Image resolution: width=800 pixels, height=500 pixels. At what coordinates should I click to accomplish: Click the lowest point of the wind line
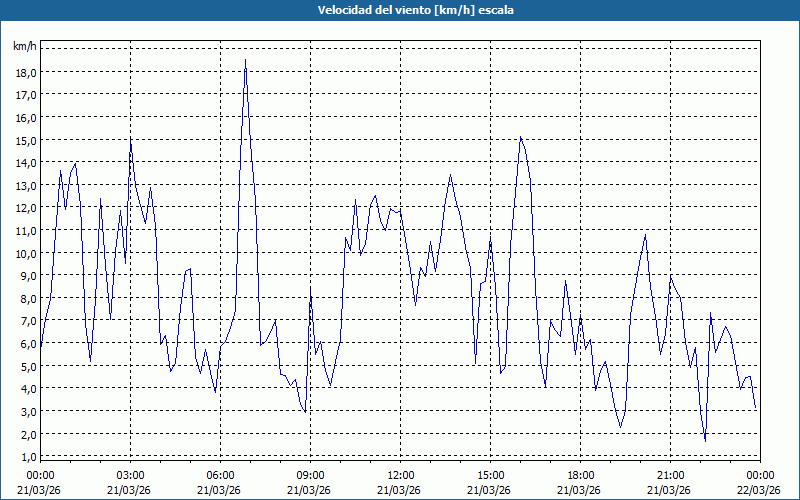[705, 441]
